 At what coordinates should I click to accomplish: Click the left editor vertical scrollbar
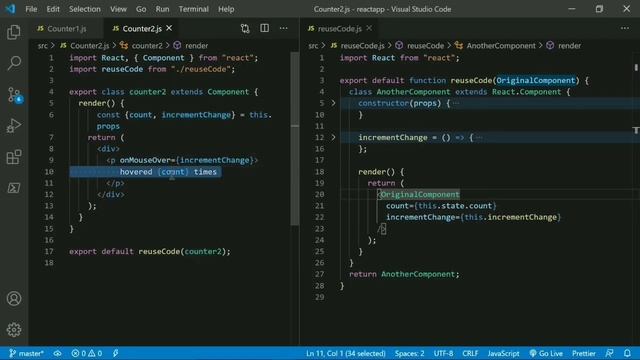pos(295,139)
